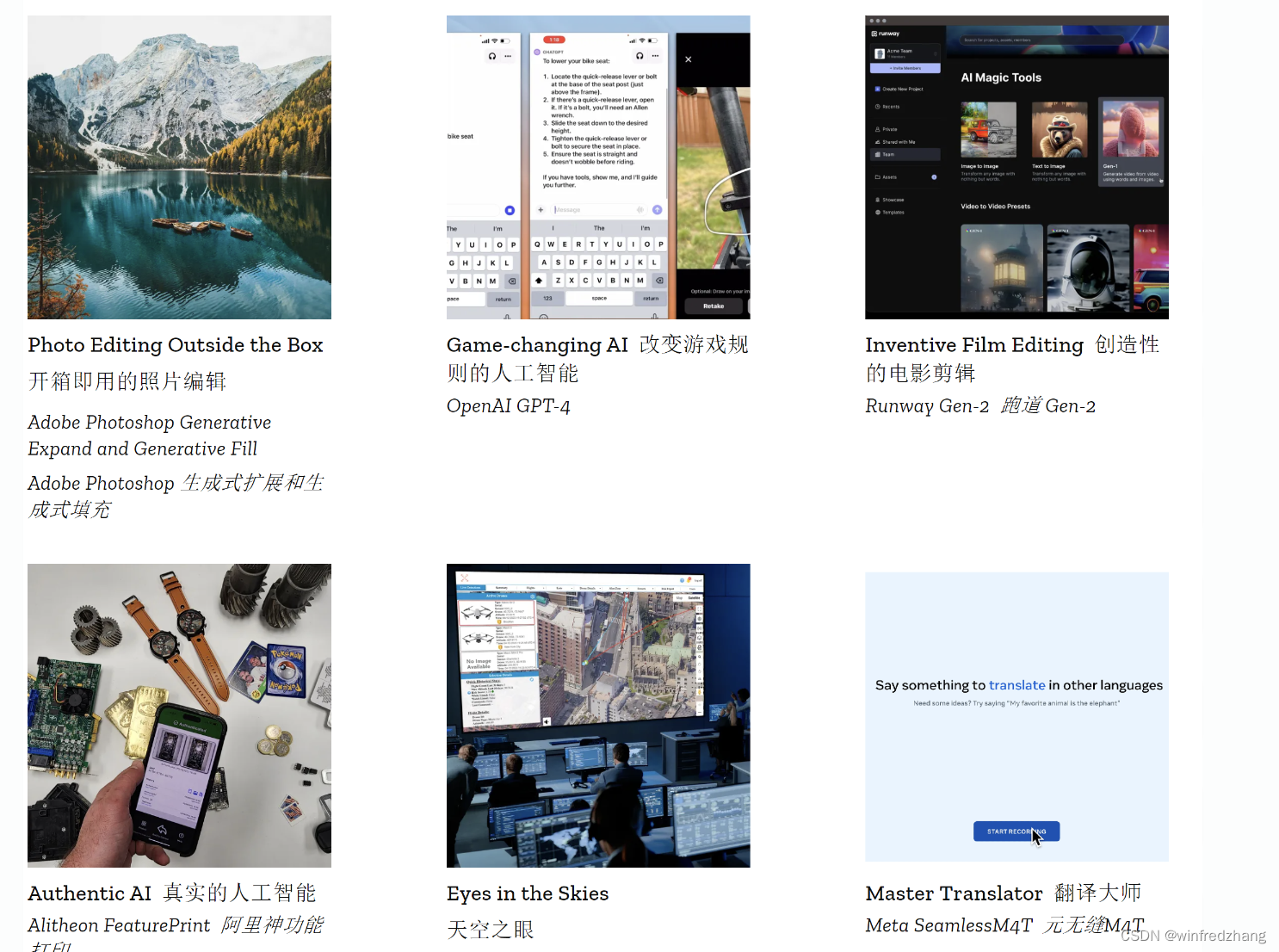Click the 'OpenAI GPT-4' caption

pos(508,406)
